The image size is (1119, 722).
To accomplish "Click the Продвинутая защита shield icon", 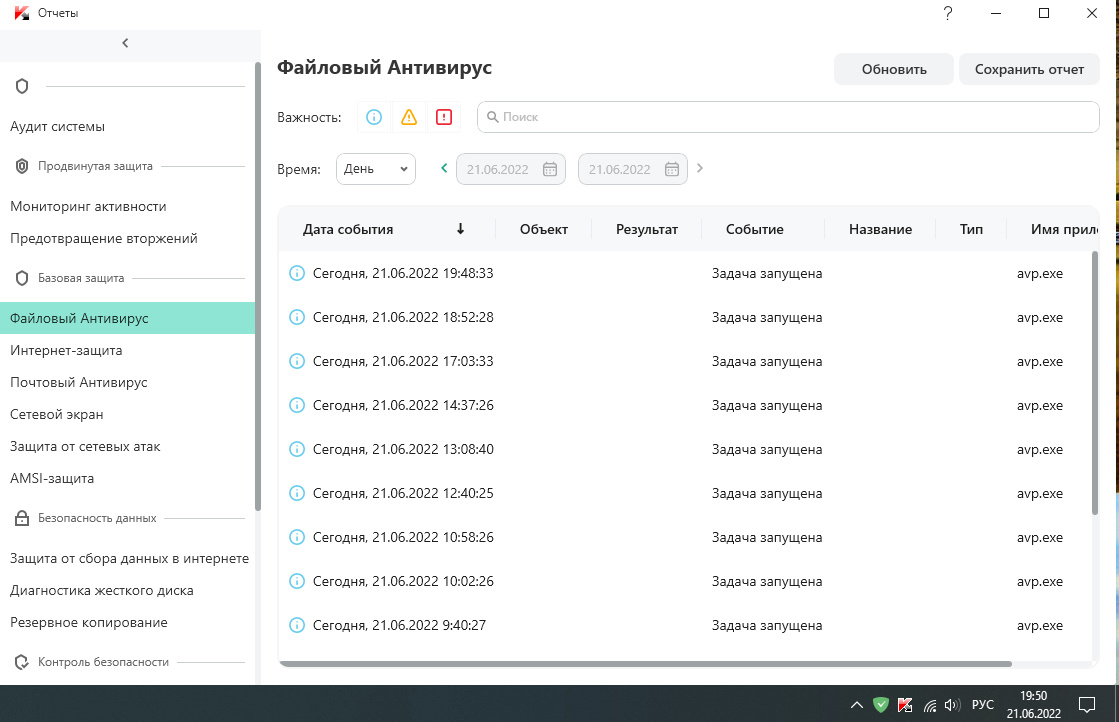I will pyautogui.click(x=22, y=166).
